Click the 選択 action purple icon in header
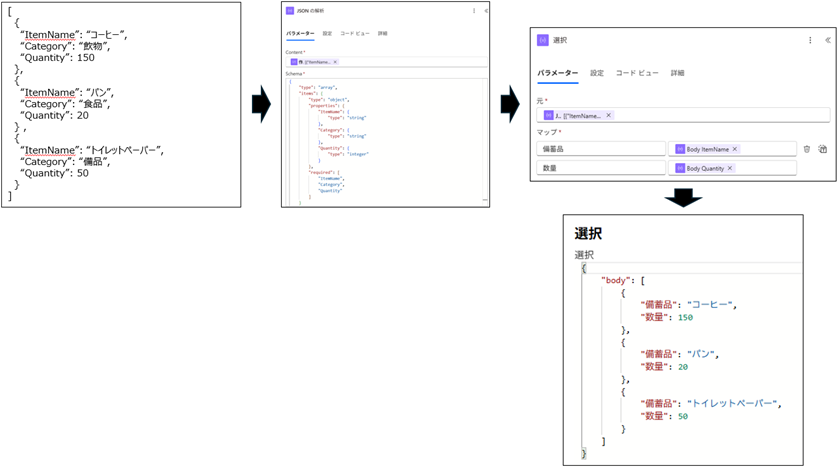Image resolution: width=839 pixels, height=467 pixels. [543, 40]
